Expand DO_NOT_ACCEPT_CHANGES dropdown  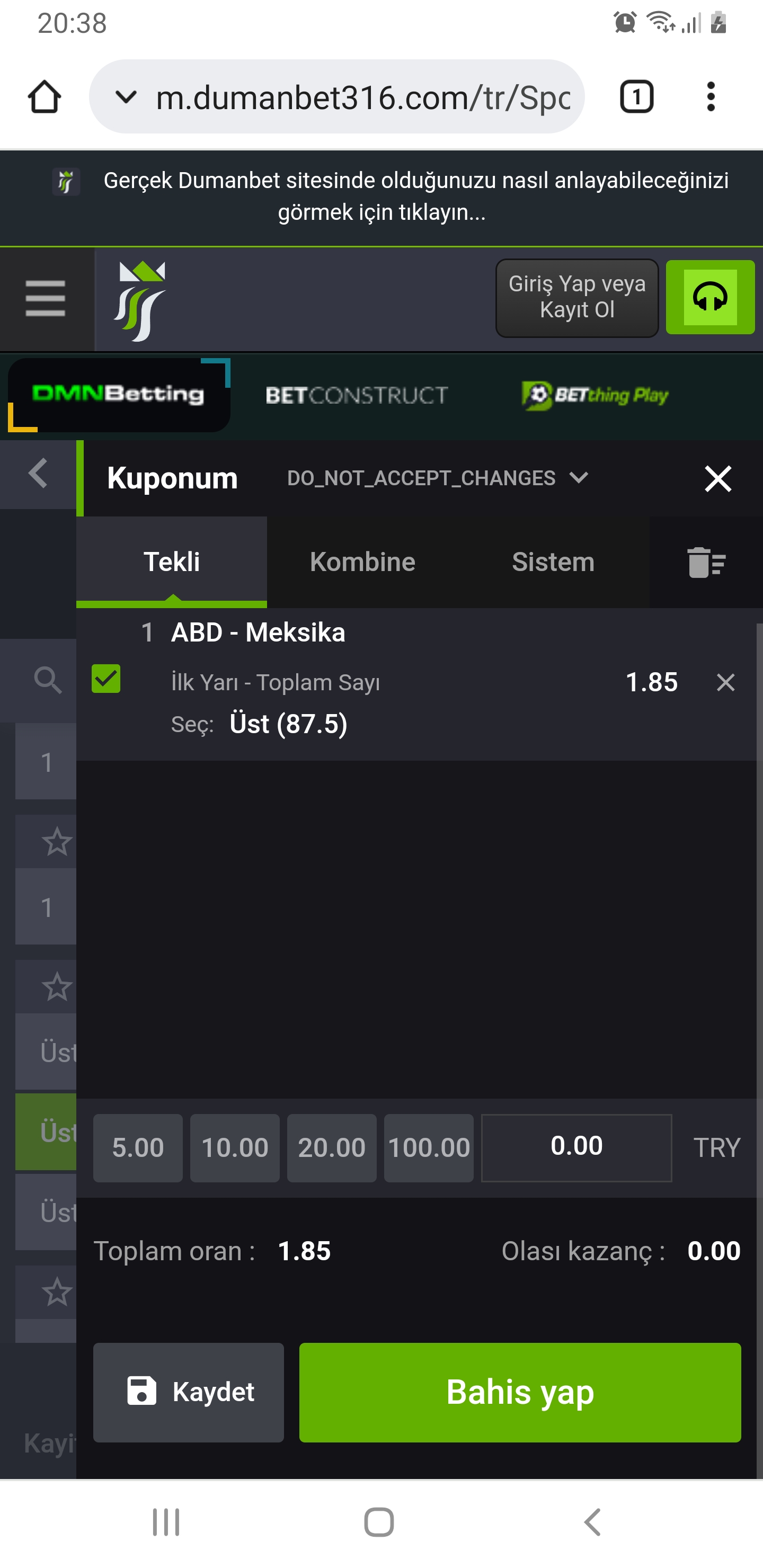pyautogui.click(x=437, y=478)
